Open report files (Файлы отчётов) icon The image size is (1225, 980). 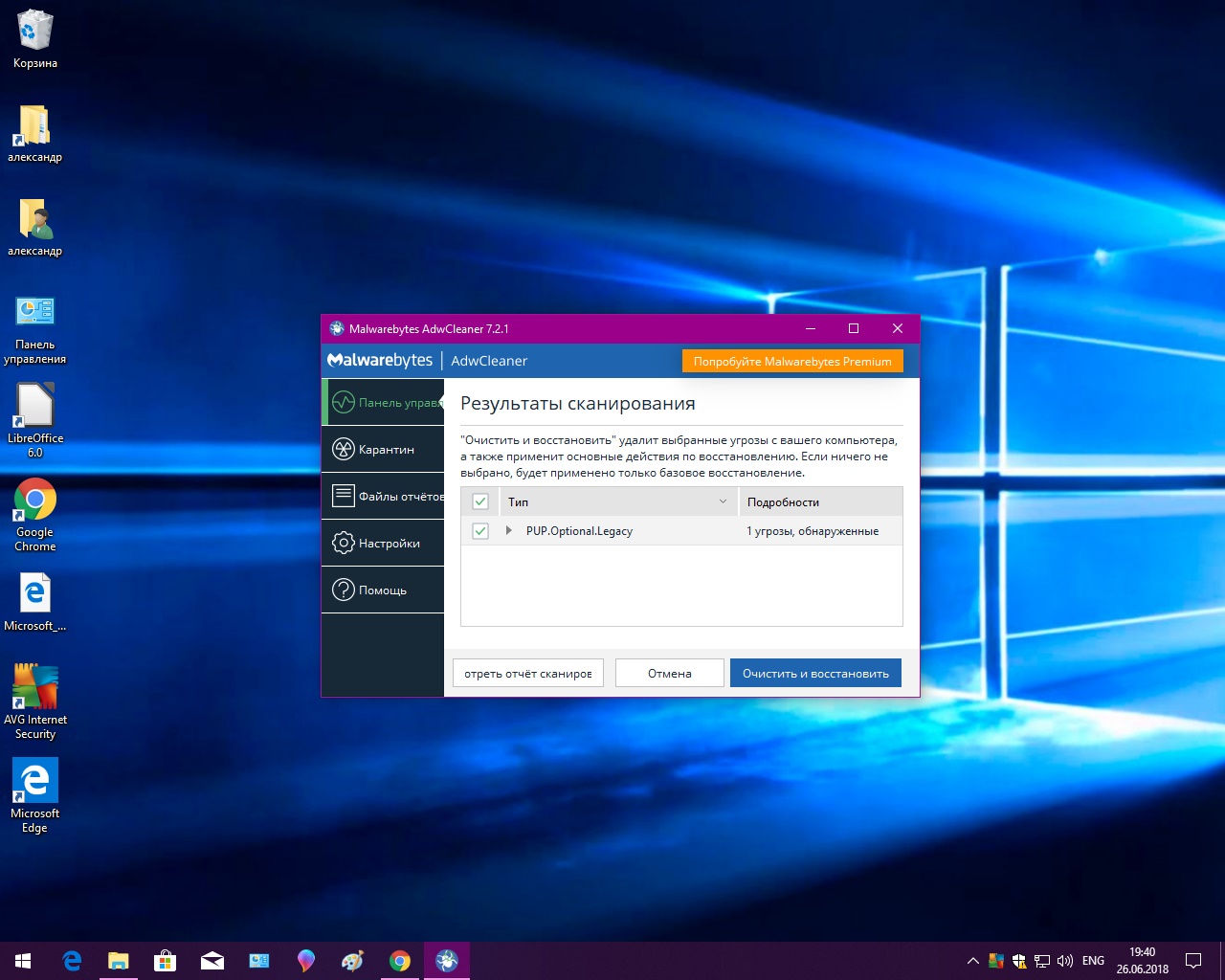pos(344,496)
